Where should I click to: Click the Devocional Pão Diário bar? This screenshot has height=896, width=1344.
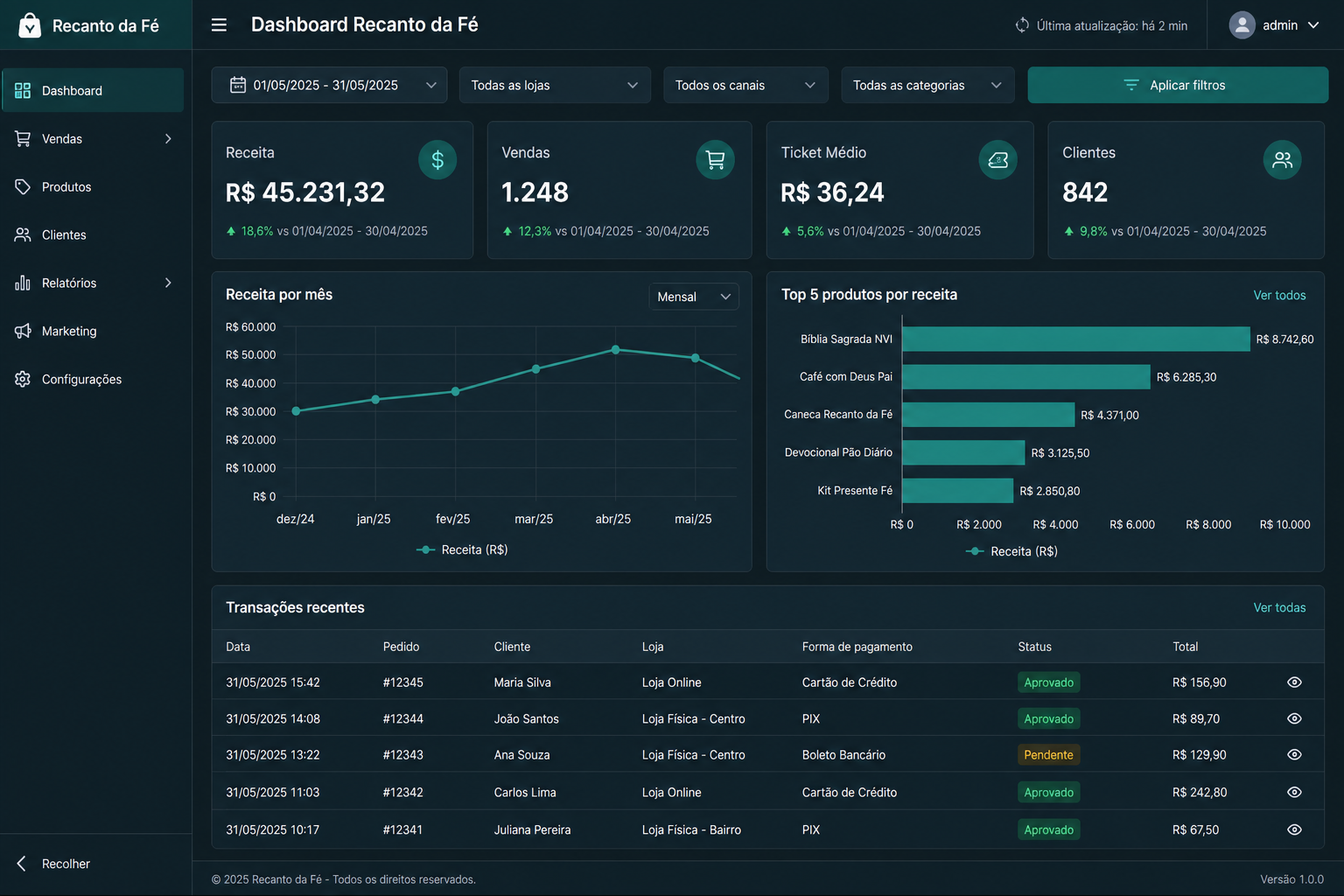tap(963, 452)
